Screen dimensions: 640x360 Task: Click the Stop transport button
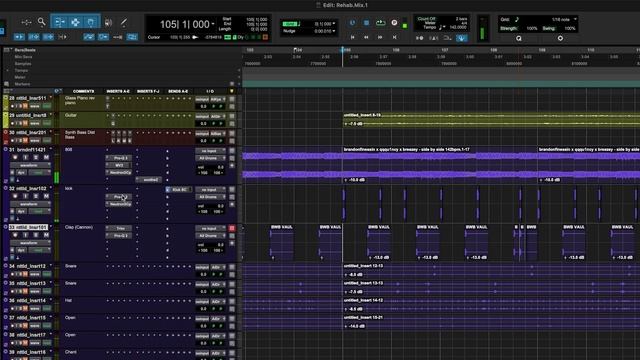(367, 23)
